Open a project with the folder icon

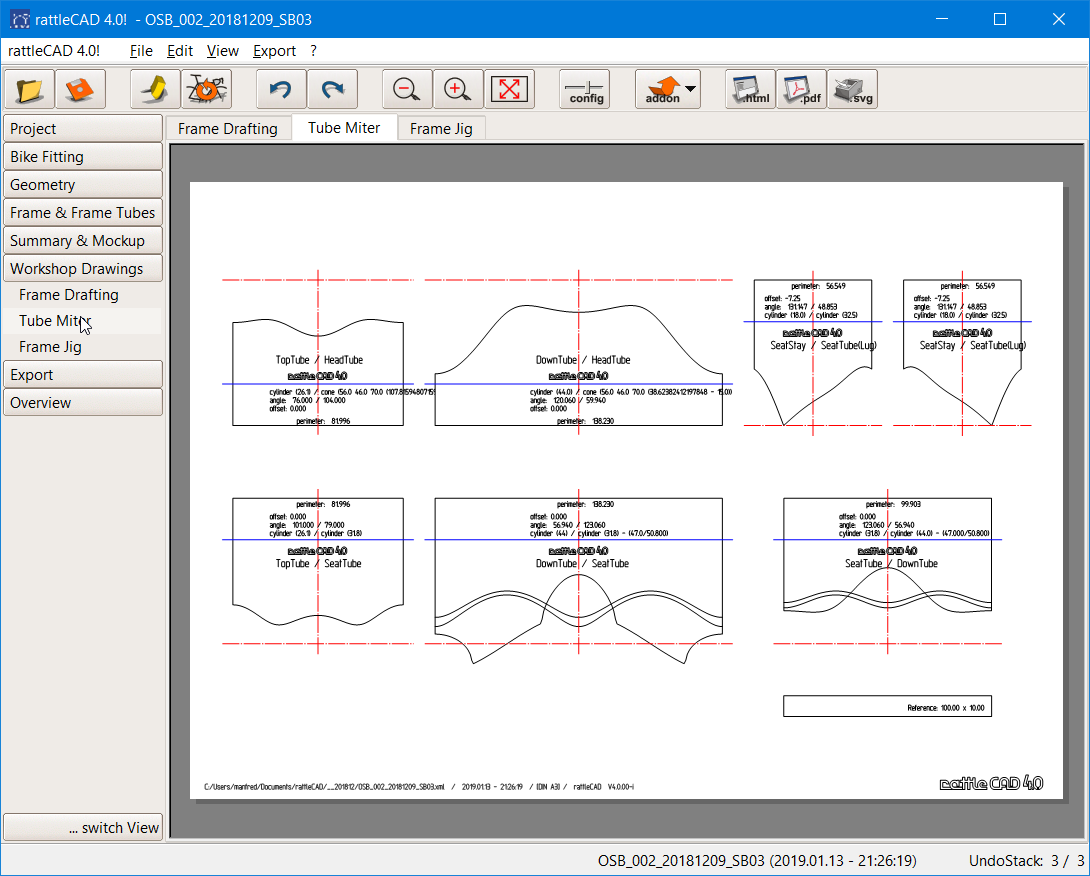pos(29,89)
